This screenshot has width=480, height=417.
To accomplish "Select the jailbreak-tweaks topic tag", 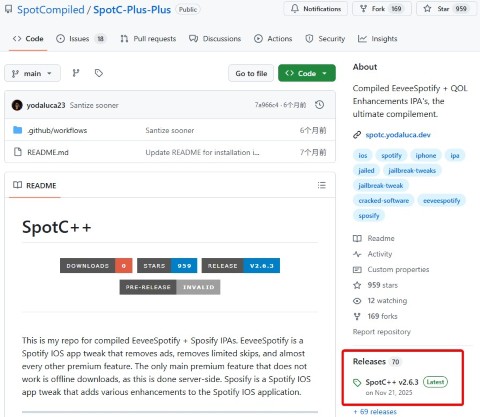I will coord(412,170).
